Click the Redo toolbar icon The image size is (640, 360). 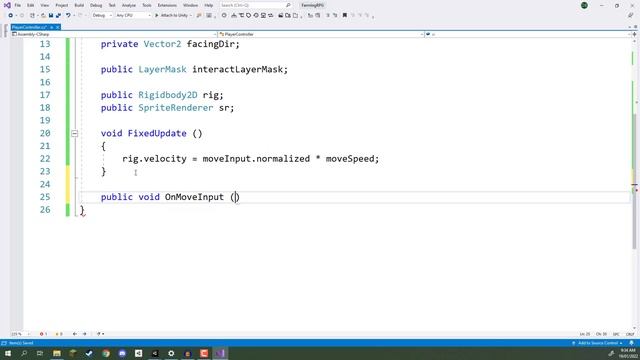pos(80,16)
